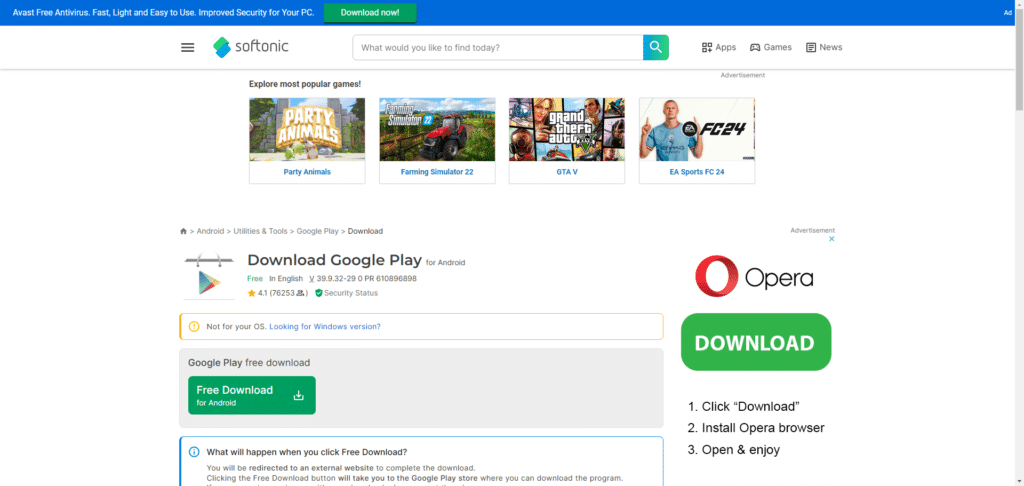Image resolution: width=1024 pixels, height=486 pixels.
Task: Click the Party Animals title link
Action: point(307,172)
